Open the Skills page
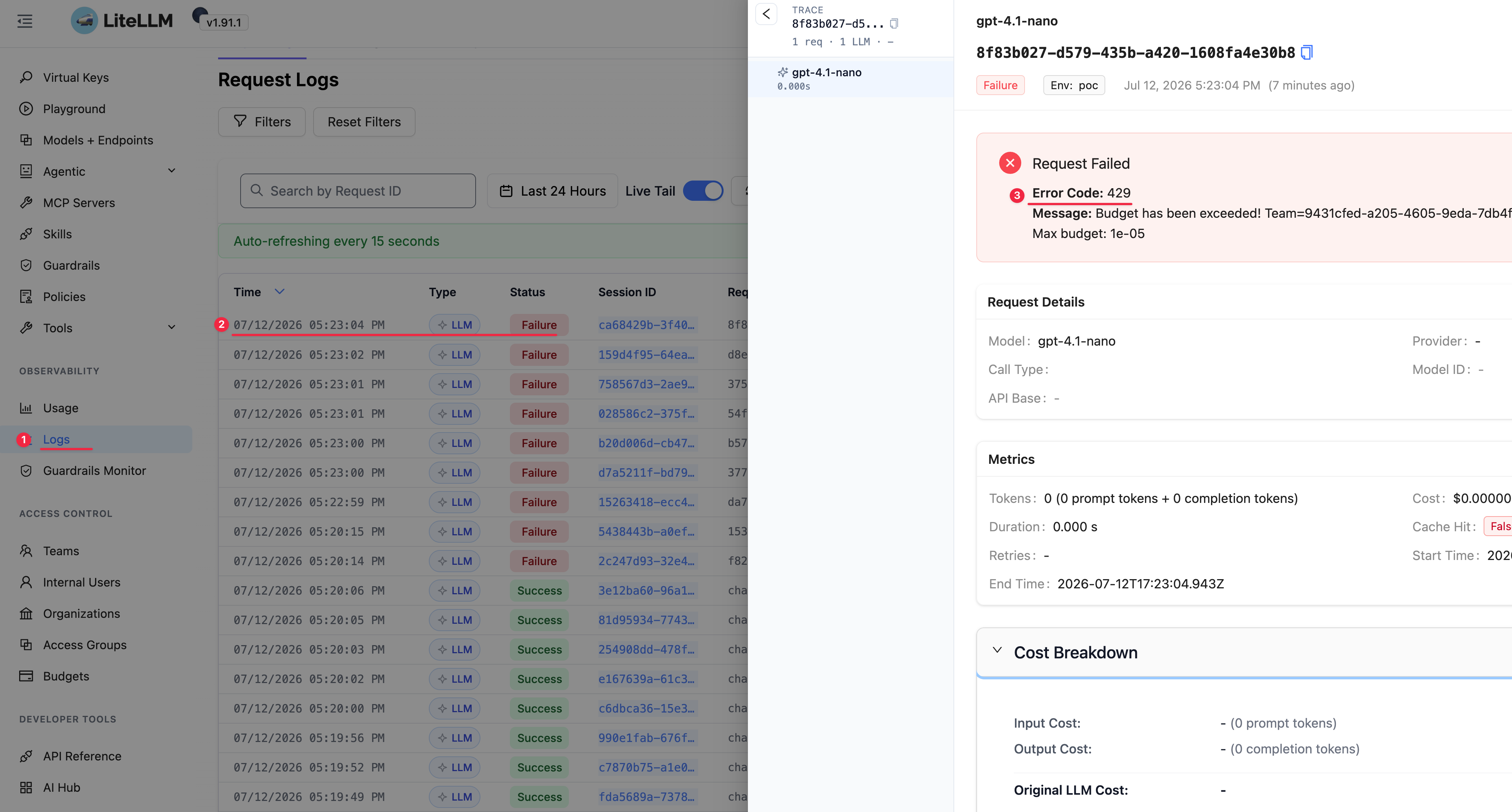The height and width of the screenshot is (812, 1512). (x=57, y=234)
